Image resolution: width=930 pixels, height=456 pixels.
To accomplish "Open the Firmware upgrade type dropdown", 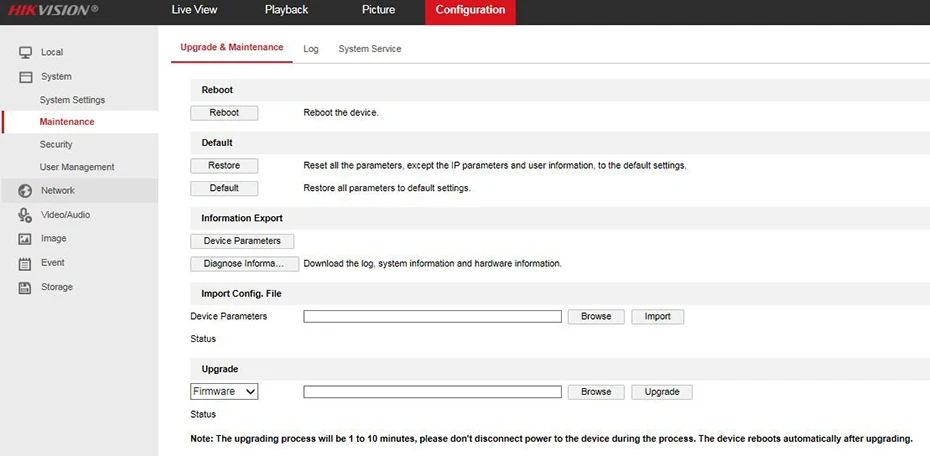I will 224,392.
